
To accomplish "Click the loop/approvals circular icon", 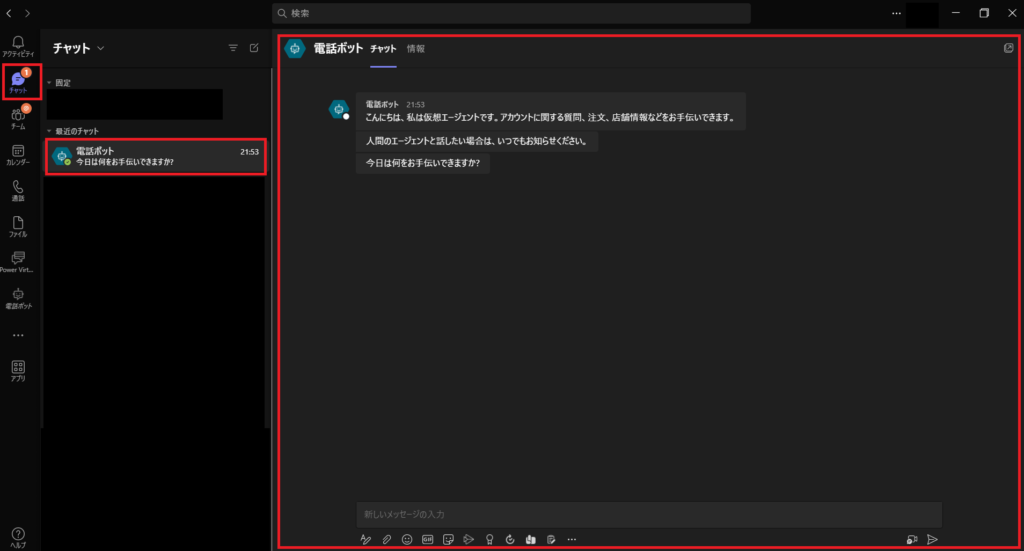I will pos(510,539).
